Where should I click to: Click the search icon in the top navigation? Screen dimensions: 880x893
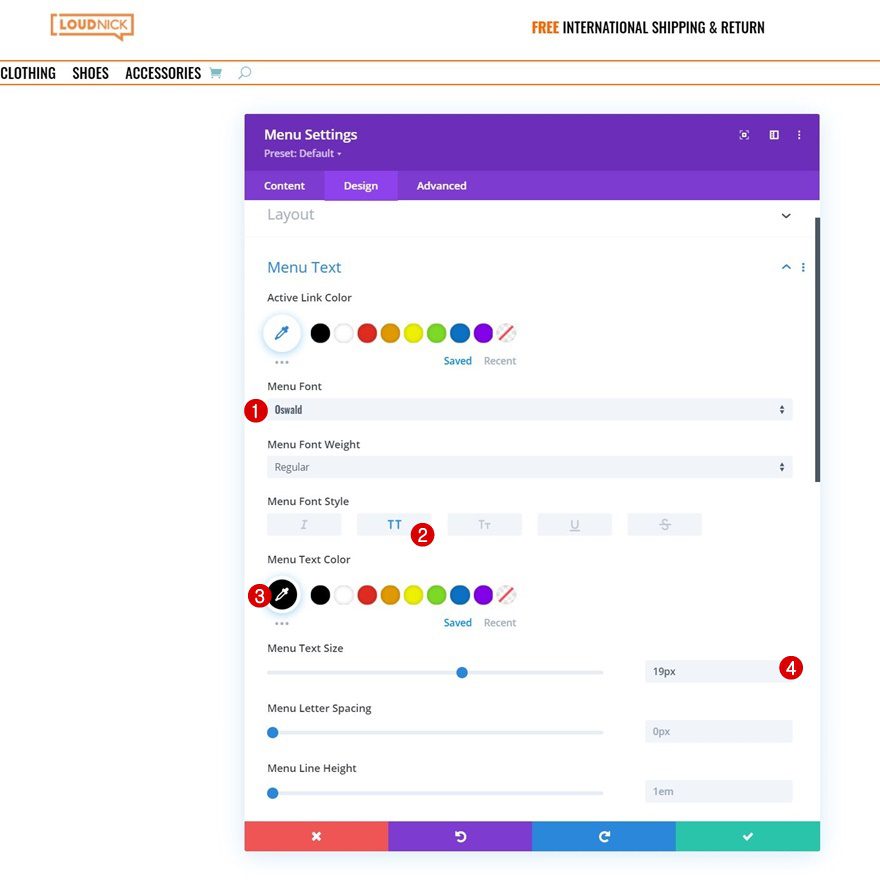click(245, 72)
